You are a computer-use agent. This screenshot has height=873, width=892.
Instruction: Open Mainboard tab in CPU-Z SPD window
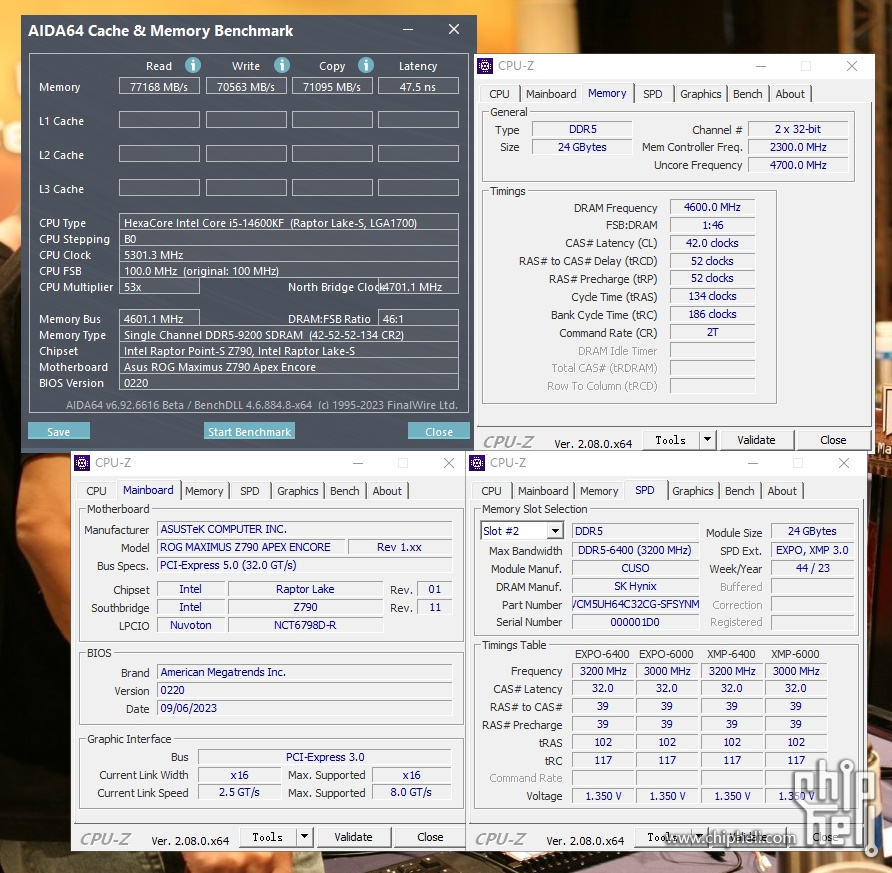coord(543,491)
